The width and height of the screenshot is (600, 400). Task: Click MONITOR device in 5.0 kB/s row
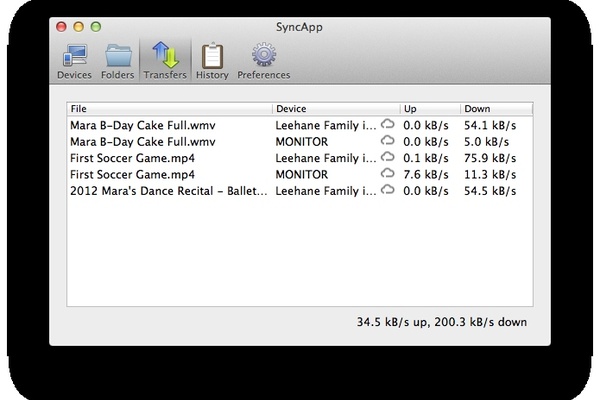point(302,142)
